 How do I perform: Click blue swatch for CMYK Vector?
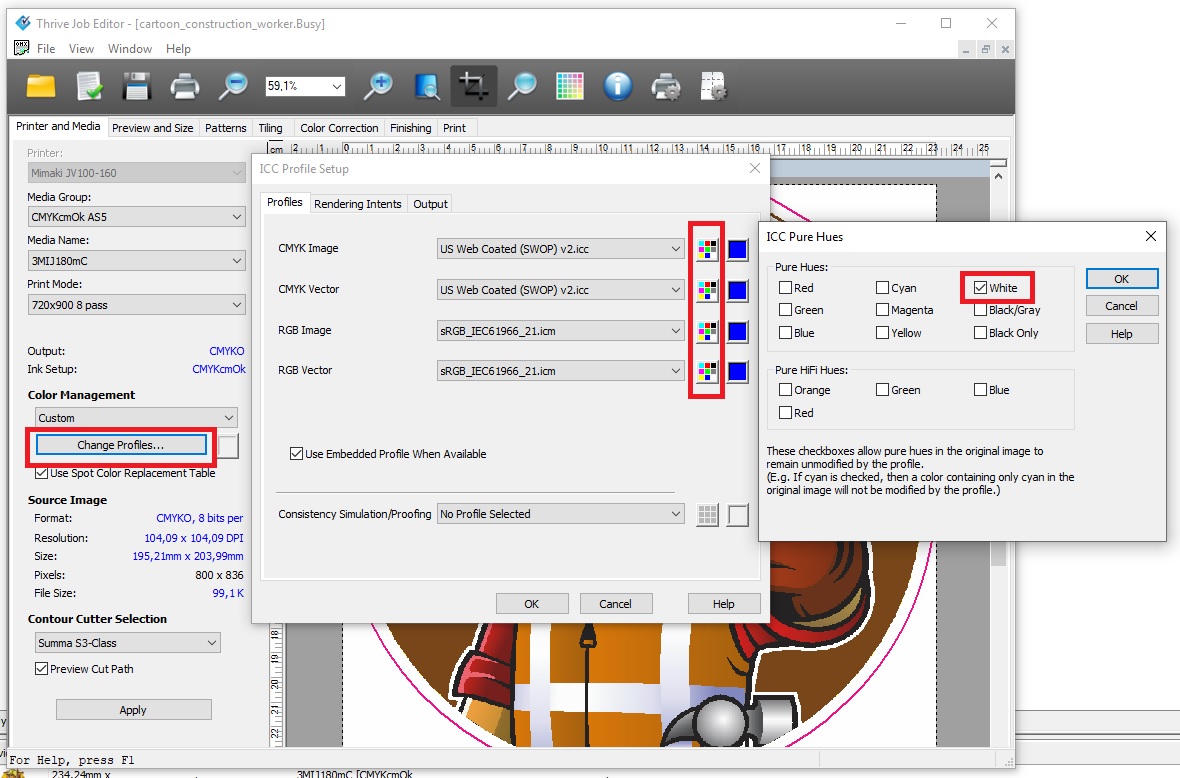(738, 290)
